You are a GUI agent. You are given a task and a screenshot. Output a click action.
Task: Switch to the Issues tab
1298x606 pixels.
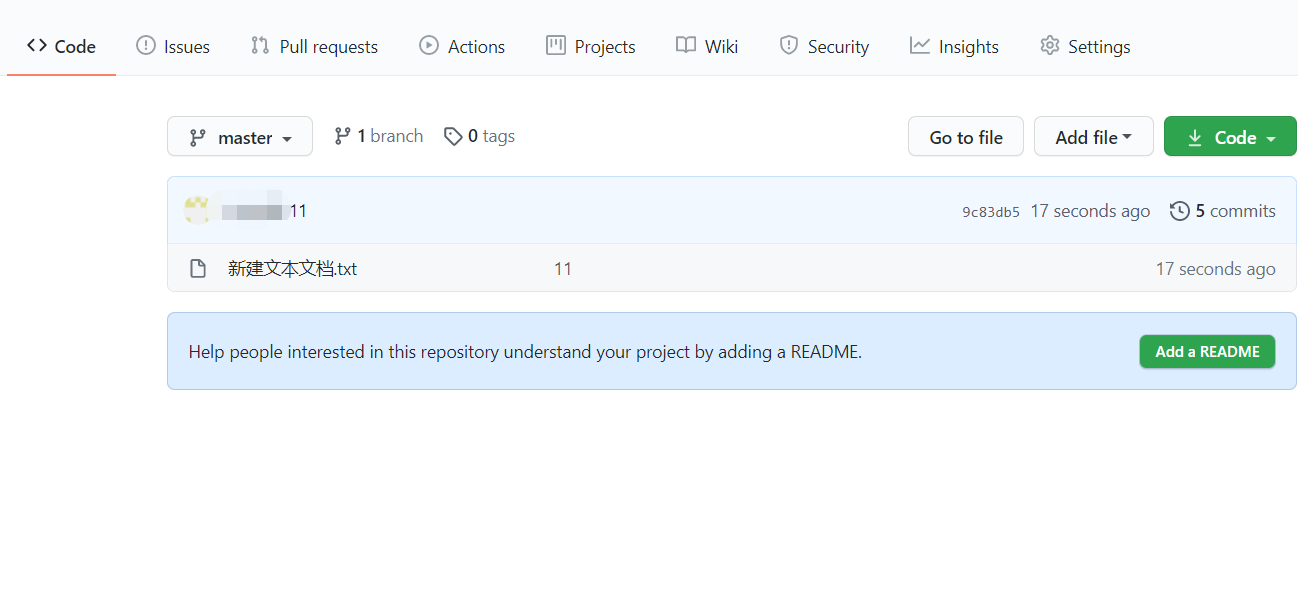(173, 46)
